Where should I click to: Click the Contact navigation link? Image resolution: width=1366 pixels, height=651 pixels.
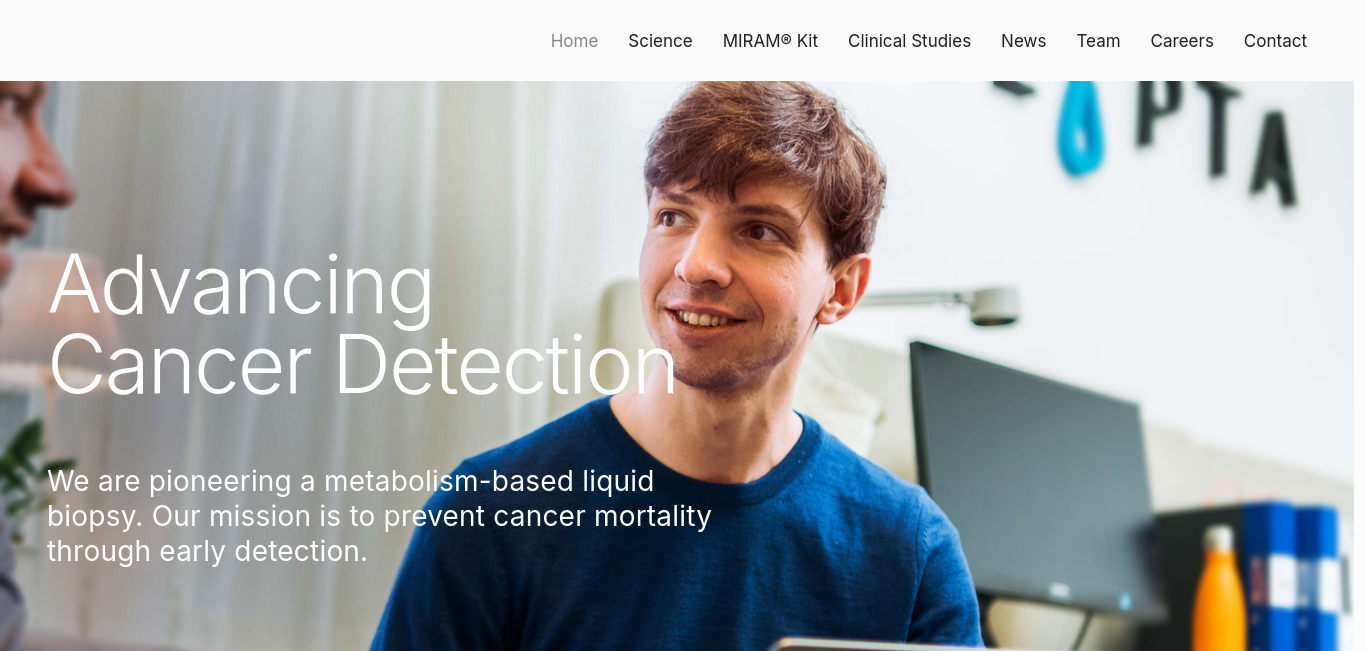pyautogui.click(x=1275, y=41)
